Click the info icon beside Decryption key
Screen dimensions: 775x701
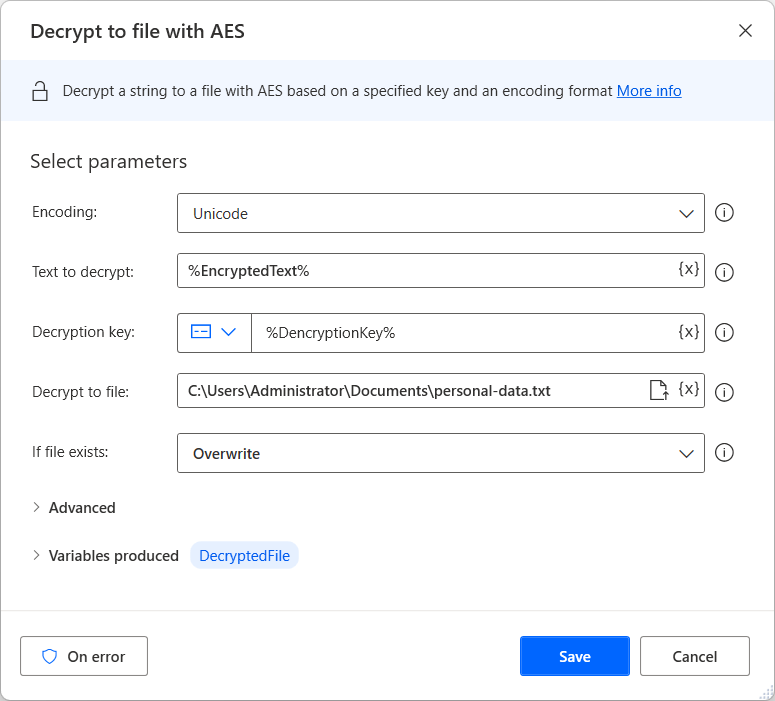[x=725, y=333]
